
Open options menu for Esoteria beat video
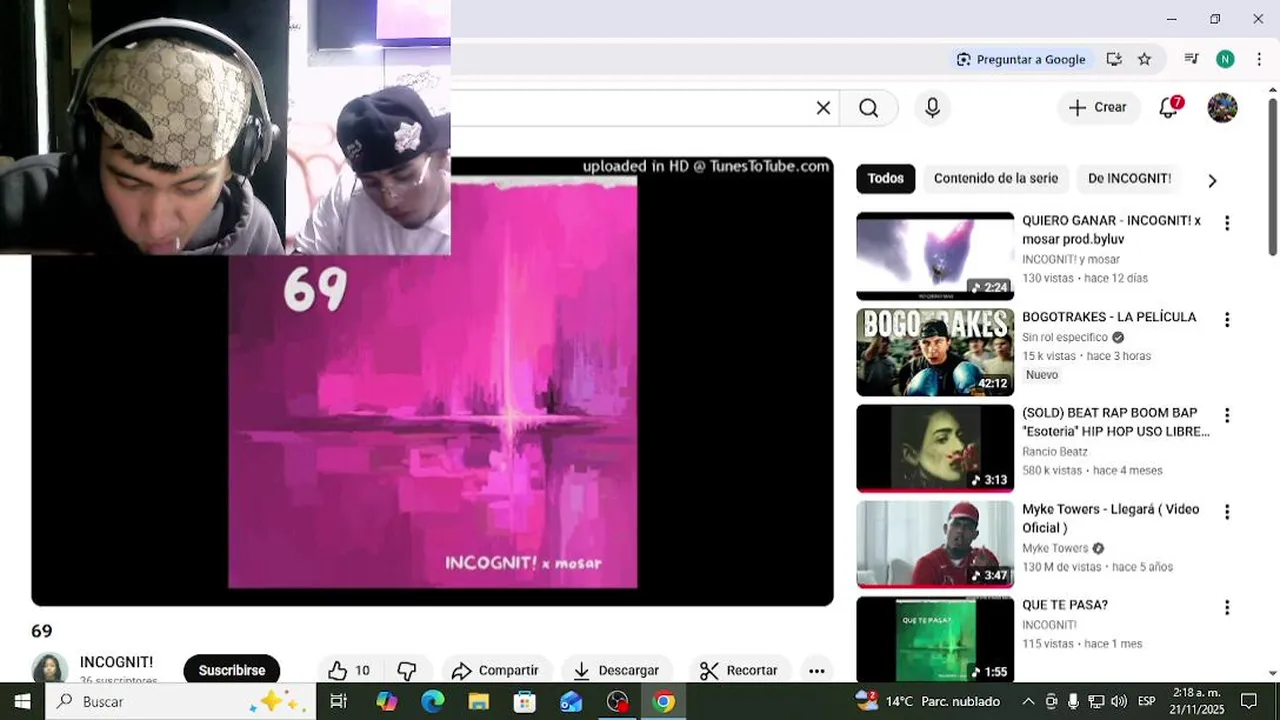coord(1227,415)
